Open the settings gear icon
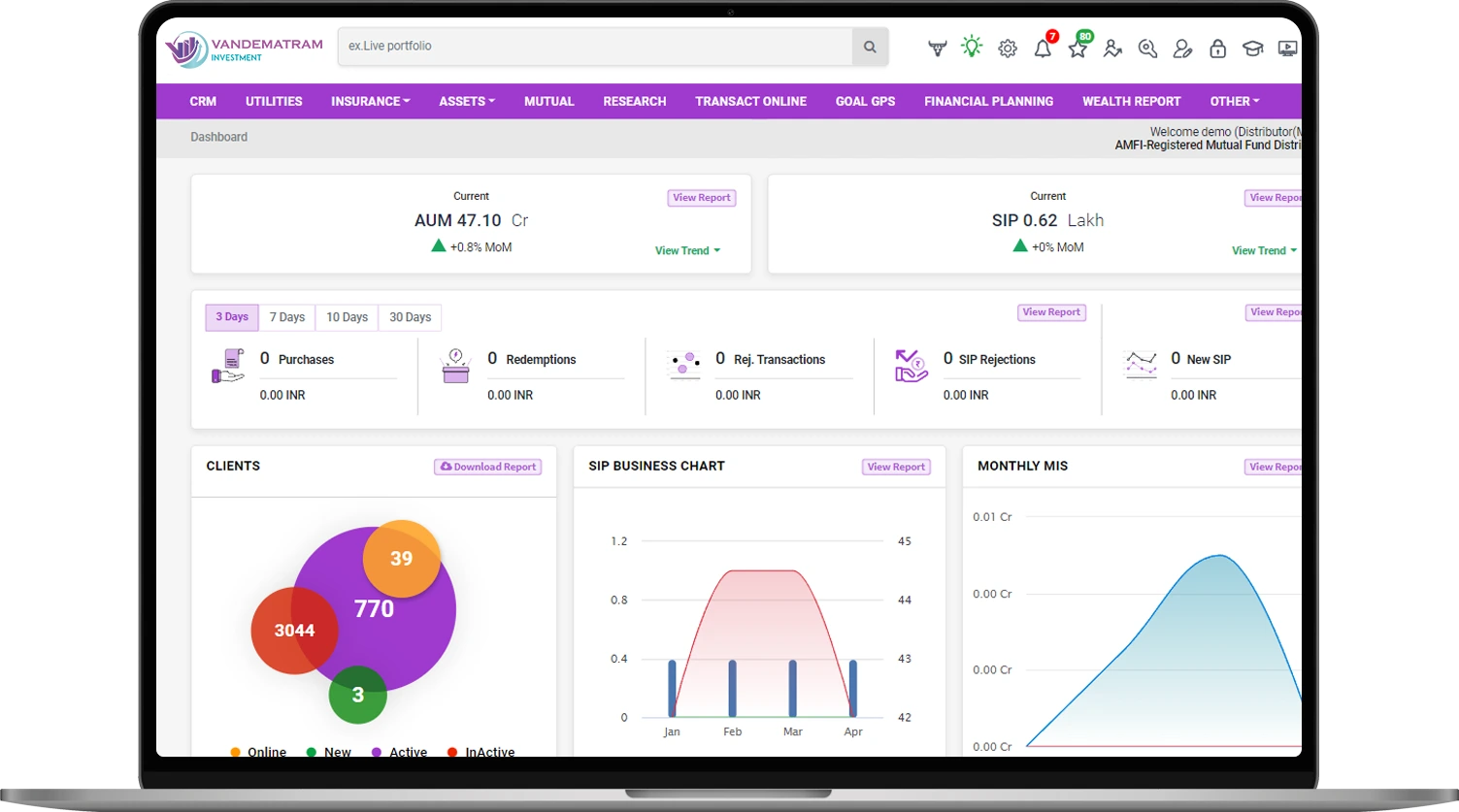Viewport: 1459px width, 812px height. 1008,49
